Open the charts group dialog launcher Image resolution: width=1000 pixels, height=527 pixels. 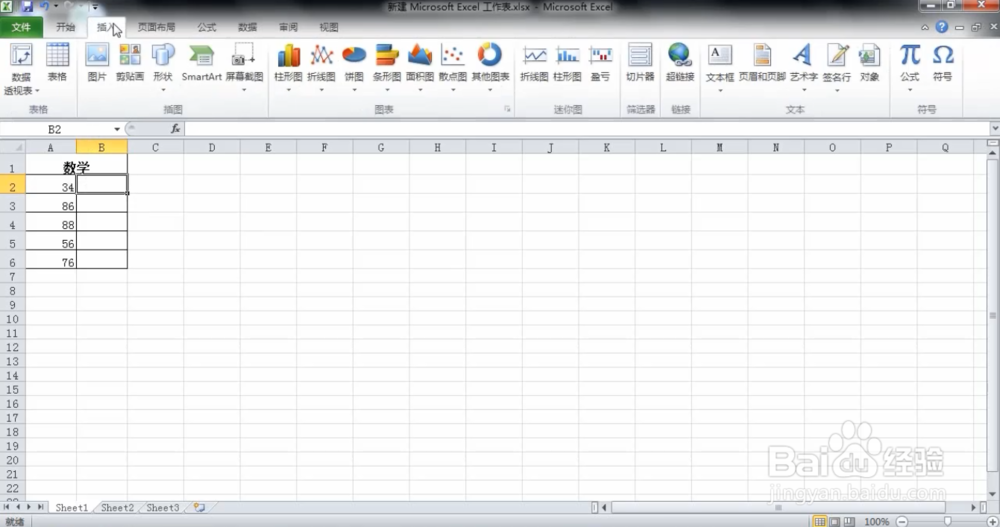coord(508,109)
